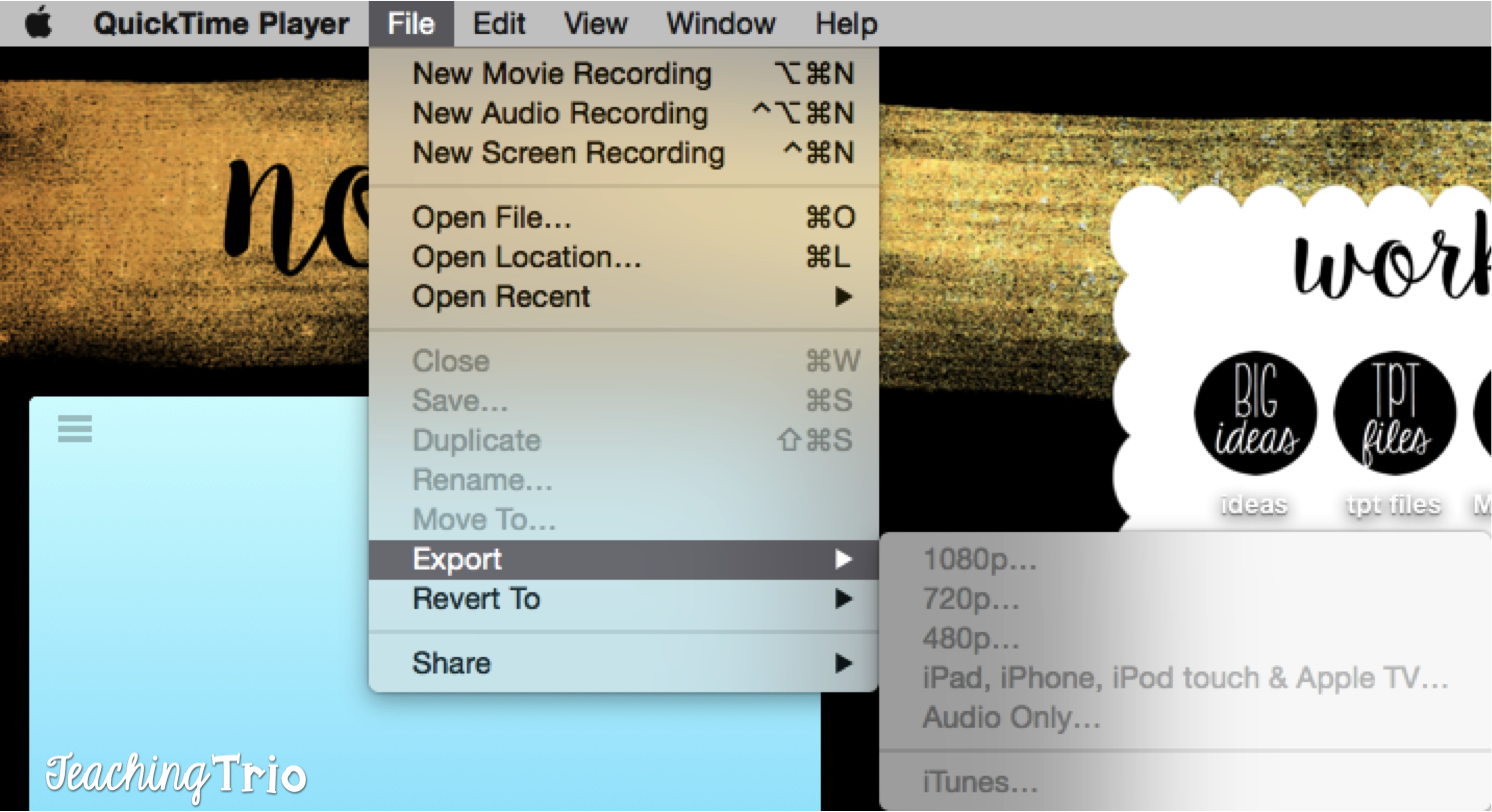Screen dimensions: 1492x812
Task: Close the open File menu
Action: click(411, 24)
